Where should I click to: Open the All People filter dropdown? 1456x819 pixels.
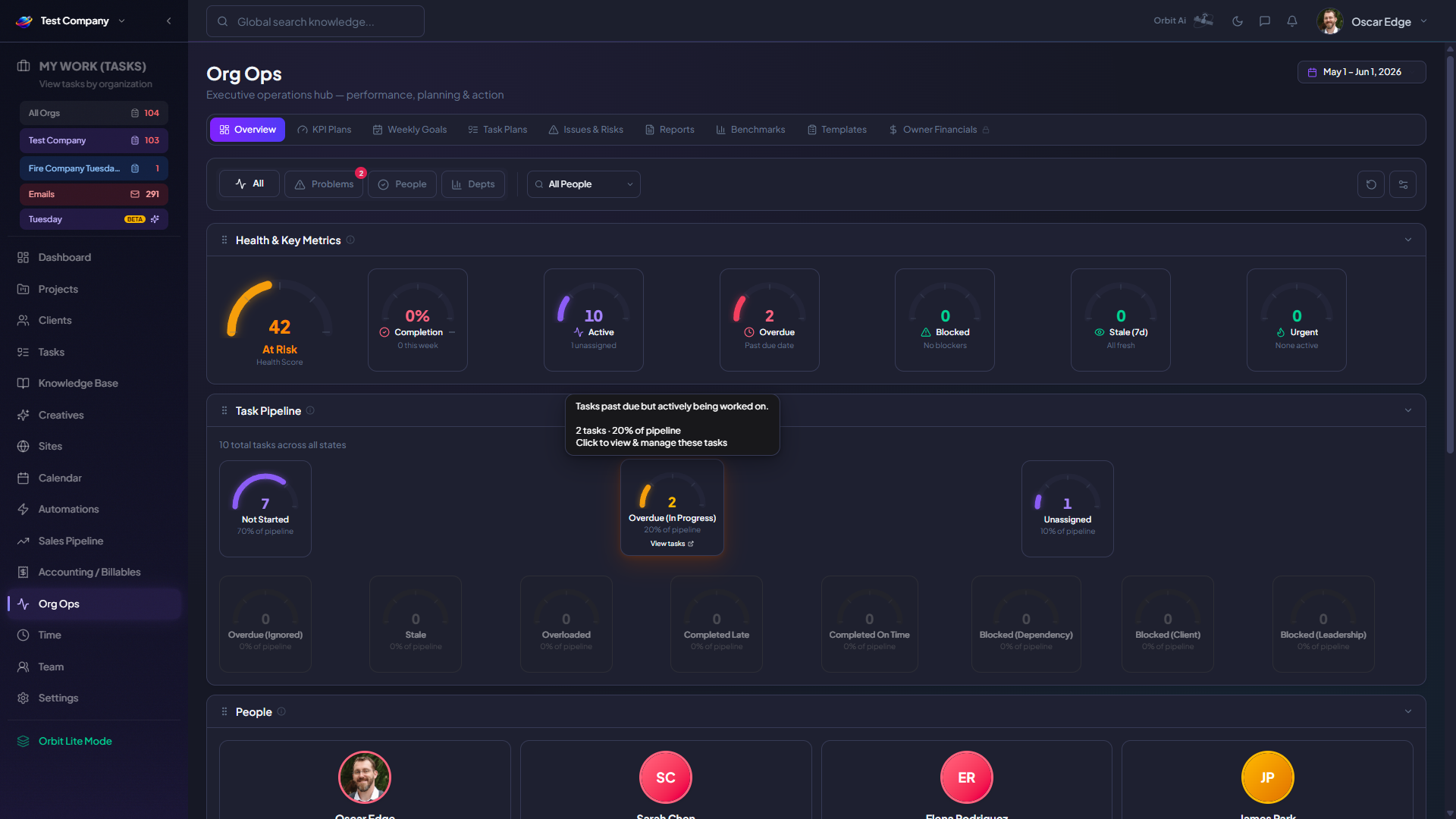pyautogui.click(x=584, y=184)
